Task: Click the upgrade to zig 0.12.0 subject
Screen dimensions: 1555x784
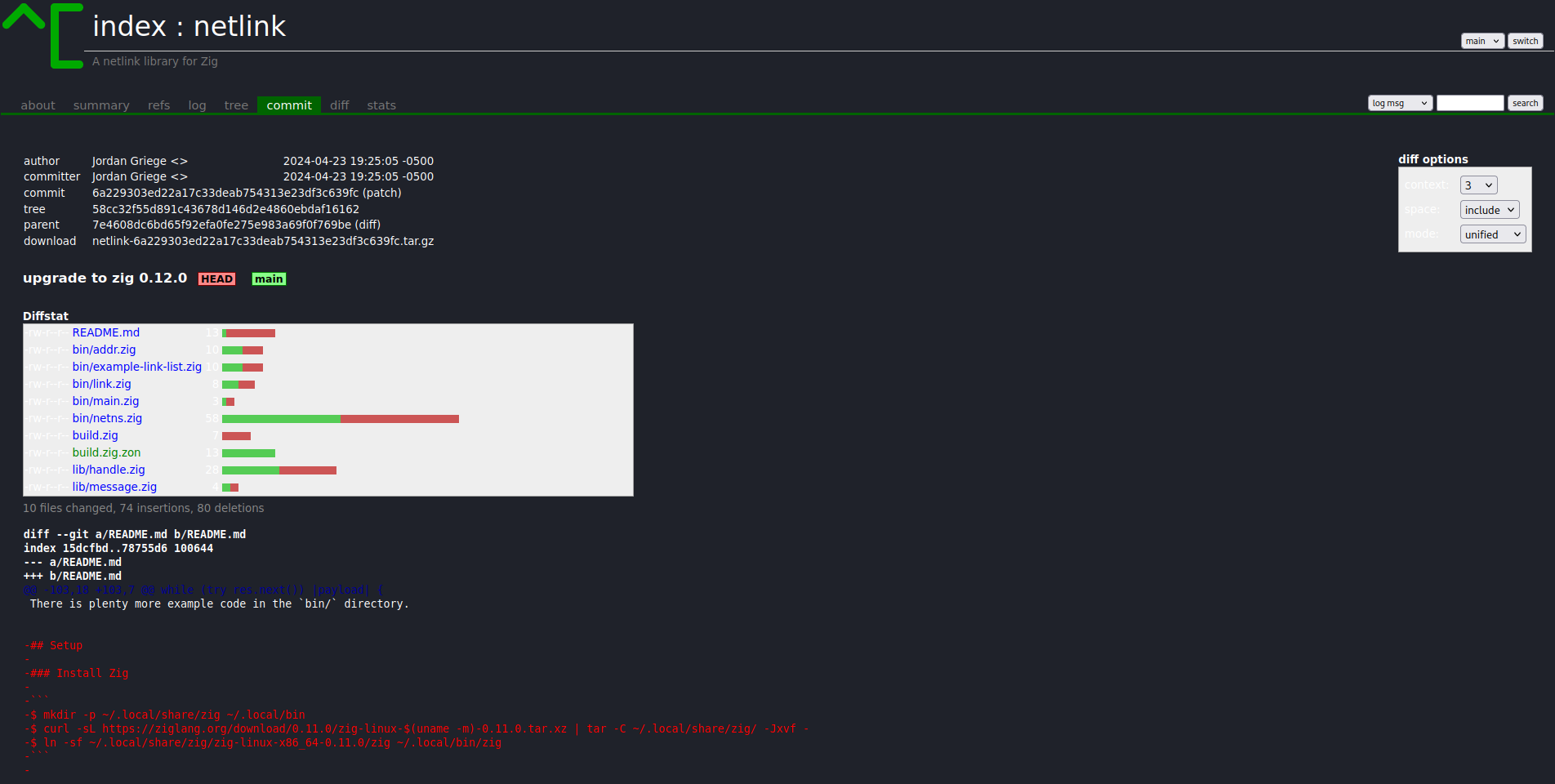Action: pyautogui.click(x=105, y=278)
